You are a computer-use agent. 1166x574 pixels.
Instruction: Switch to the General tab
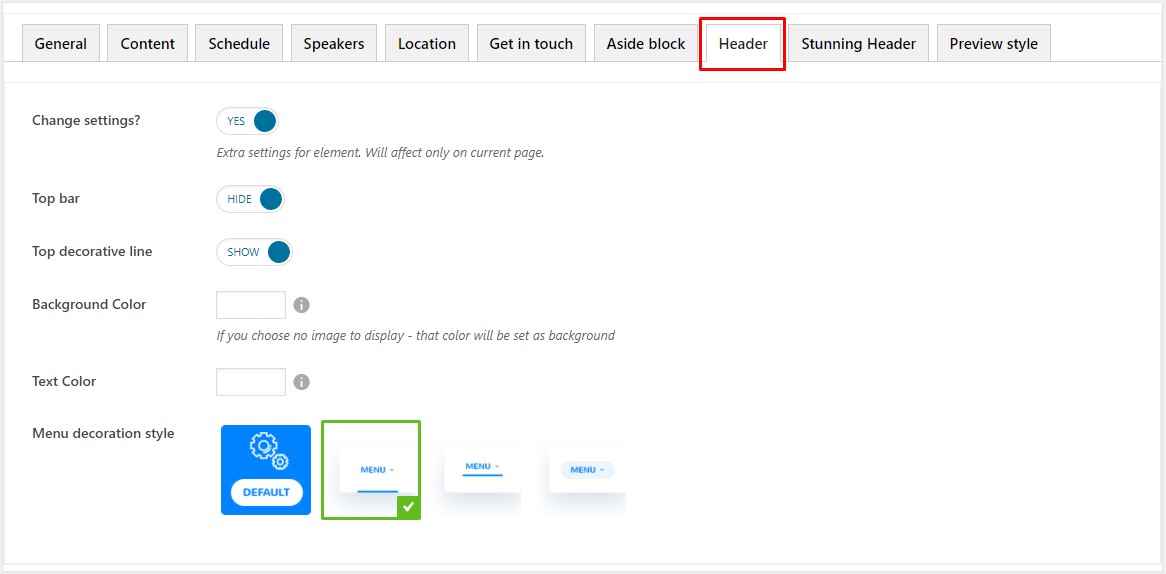61,44
